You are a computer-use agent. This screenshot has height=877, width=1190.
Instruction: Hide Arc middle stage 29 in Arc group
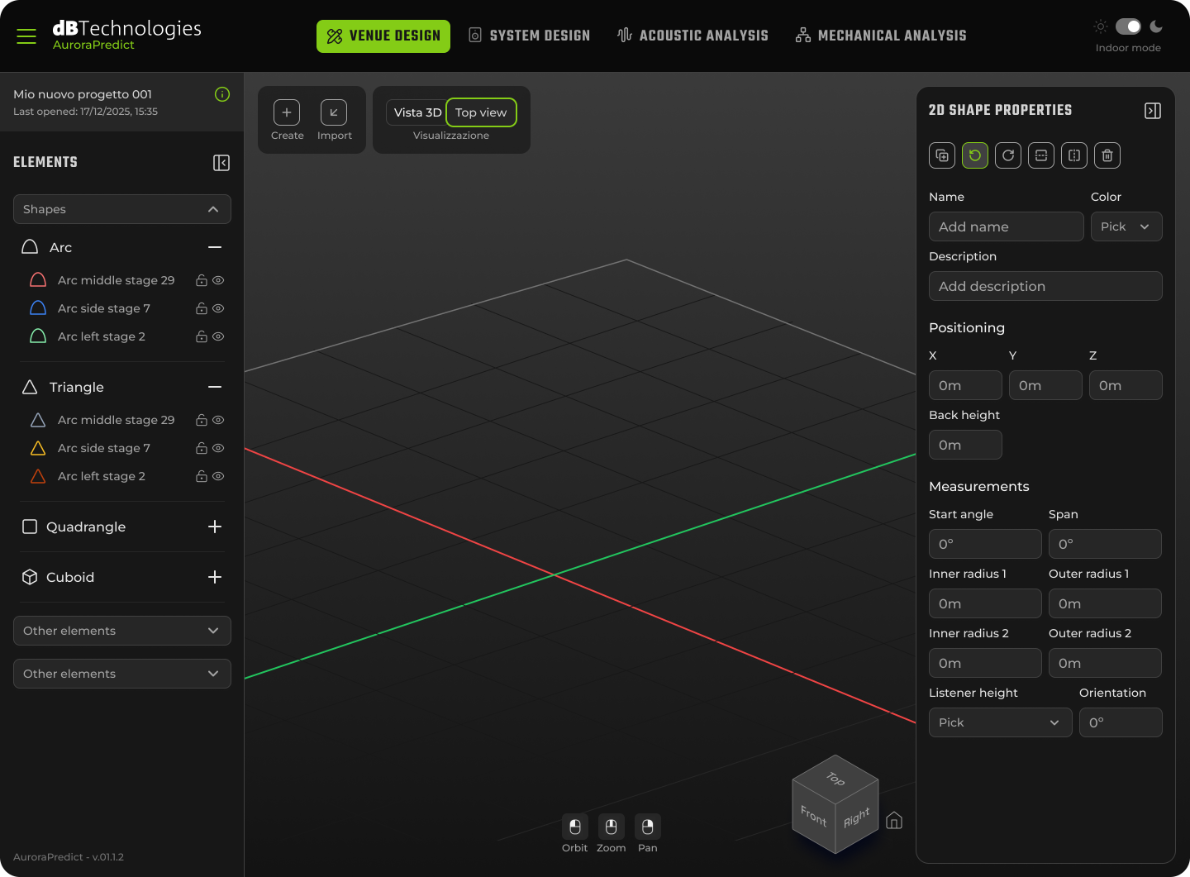click(x=218, y=280)
